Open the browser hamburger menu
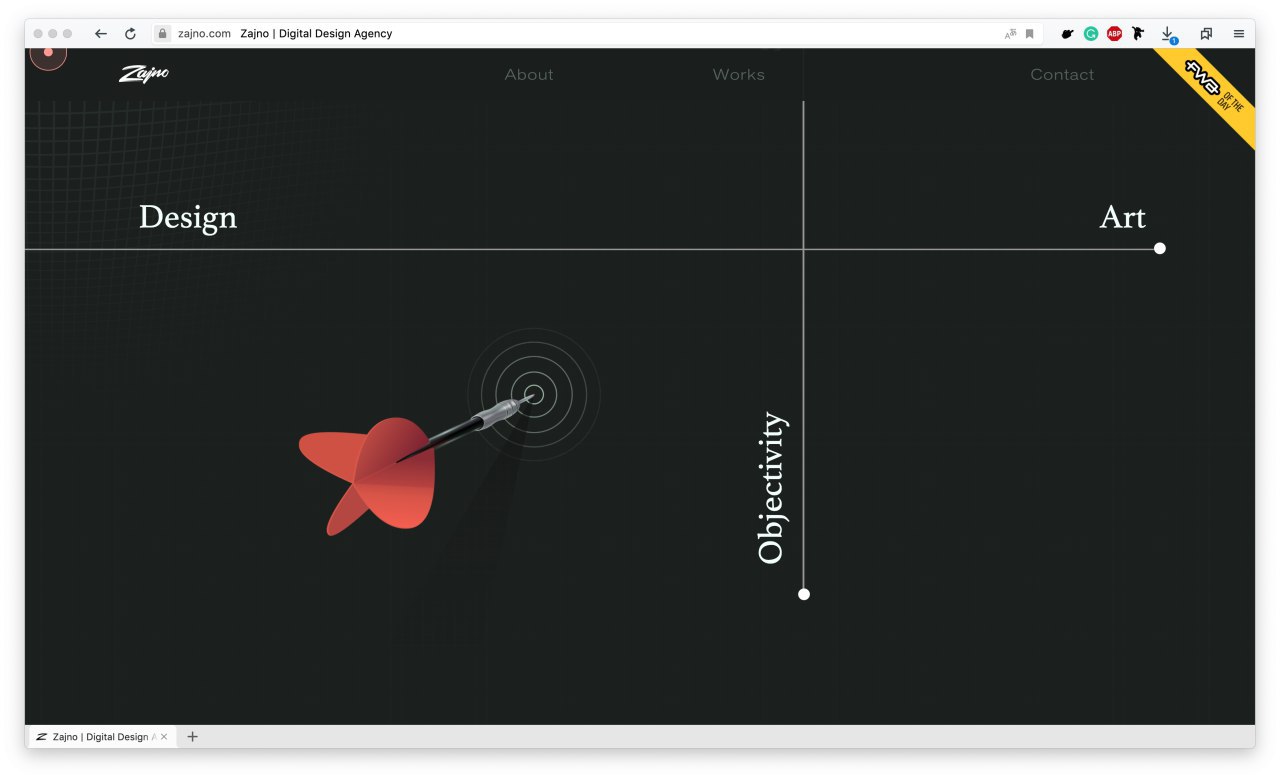This screenshot has height=779, width=1280. point(1239,34)
